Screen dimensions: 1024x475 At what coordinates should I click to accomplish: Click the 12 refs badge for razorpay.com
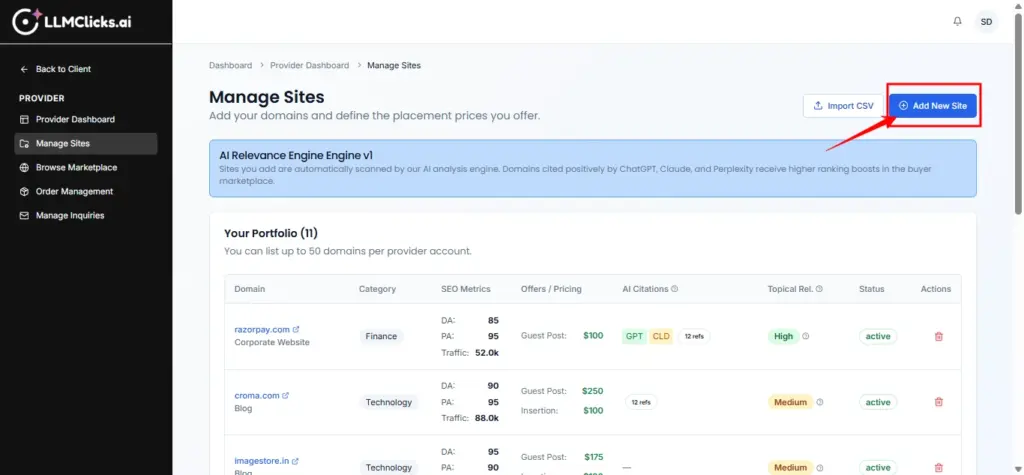click(x=695, y=337)
